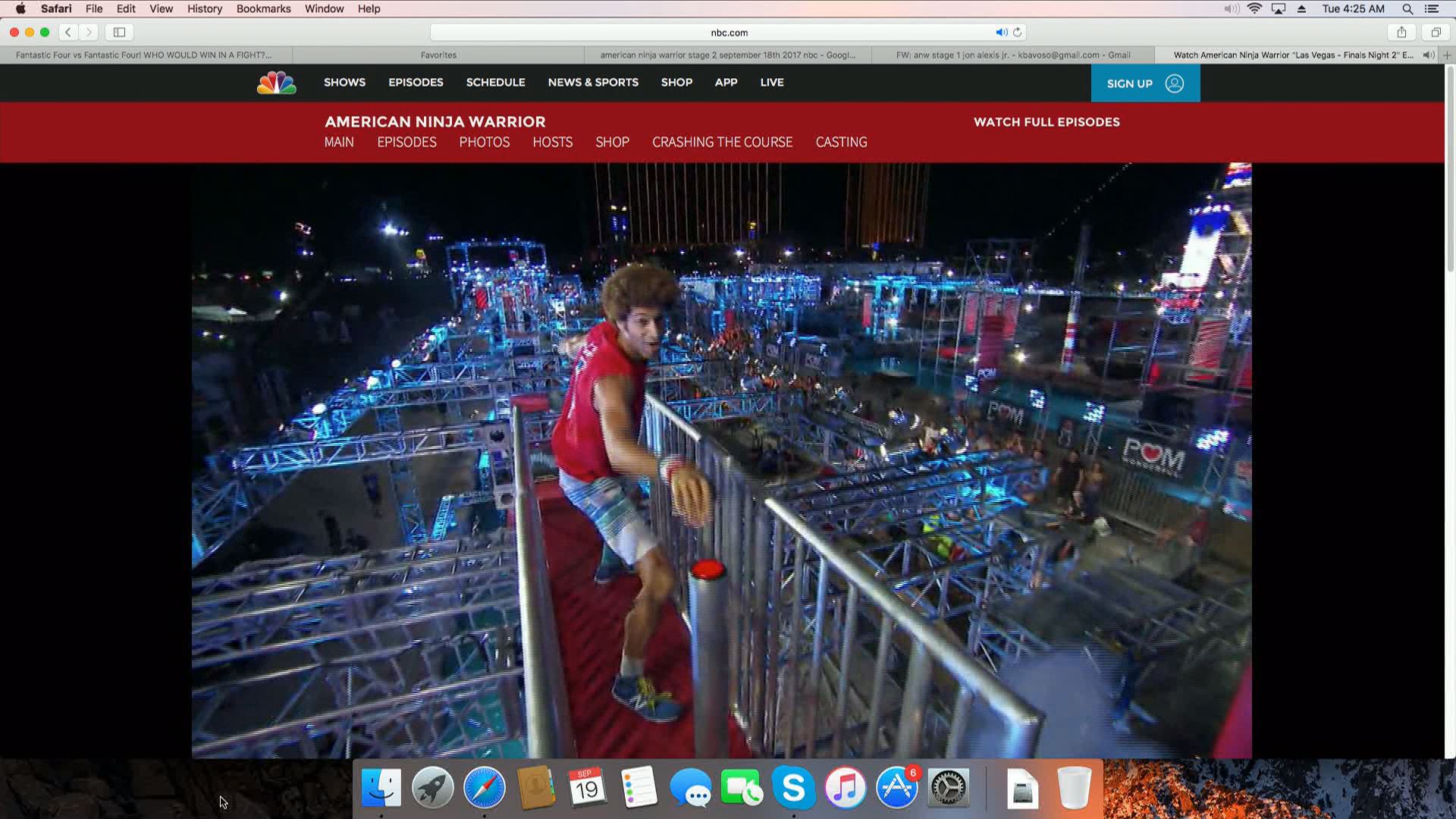Open the Bookmarks menu
The height and width of the screenshot is (819, 1456).
263,9
